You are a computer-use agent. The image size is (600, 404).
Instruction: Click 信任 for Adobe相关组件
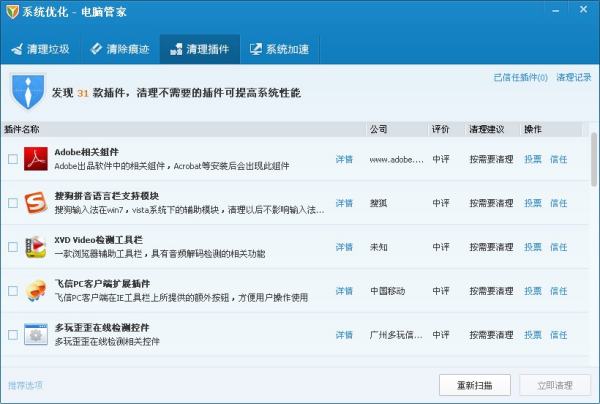(559, 159)
